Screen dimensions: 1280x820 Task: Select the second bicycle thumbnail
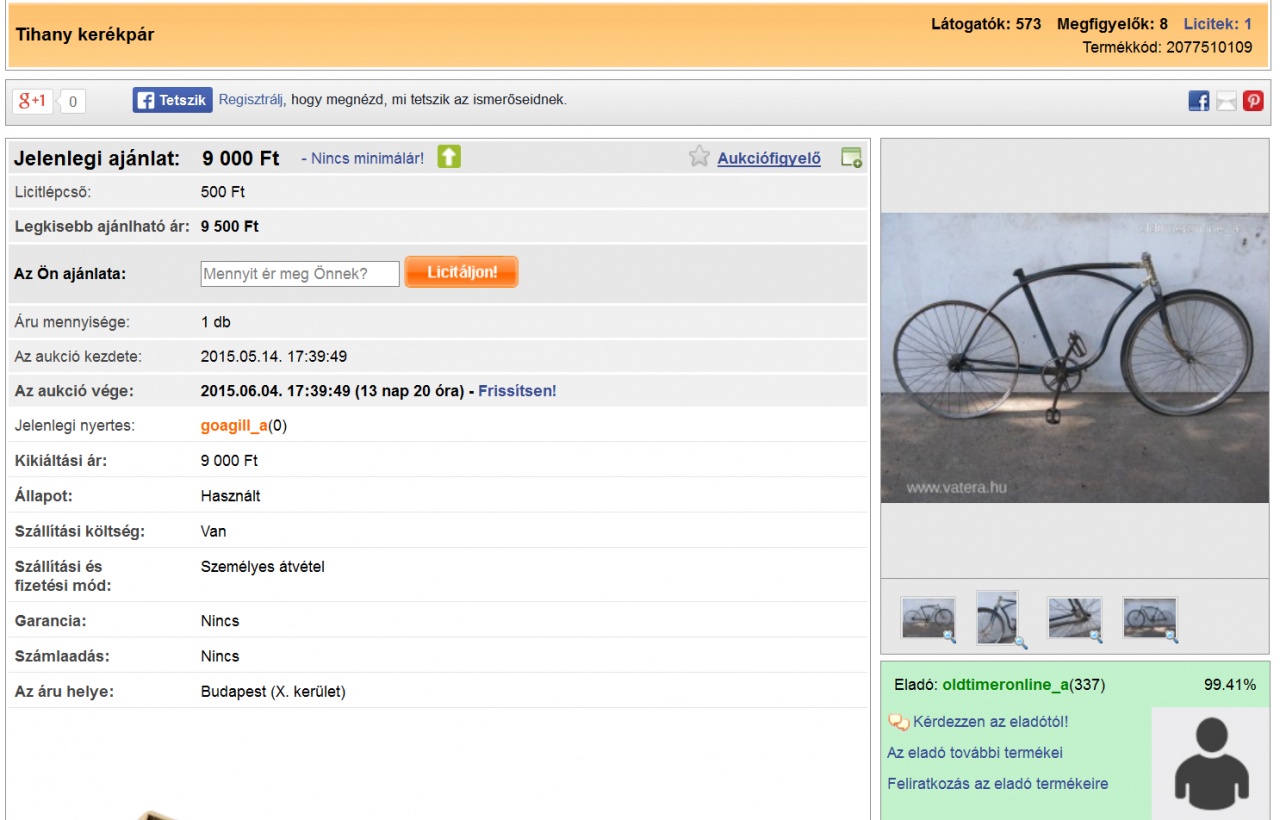tap(998, 617)
